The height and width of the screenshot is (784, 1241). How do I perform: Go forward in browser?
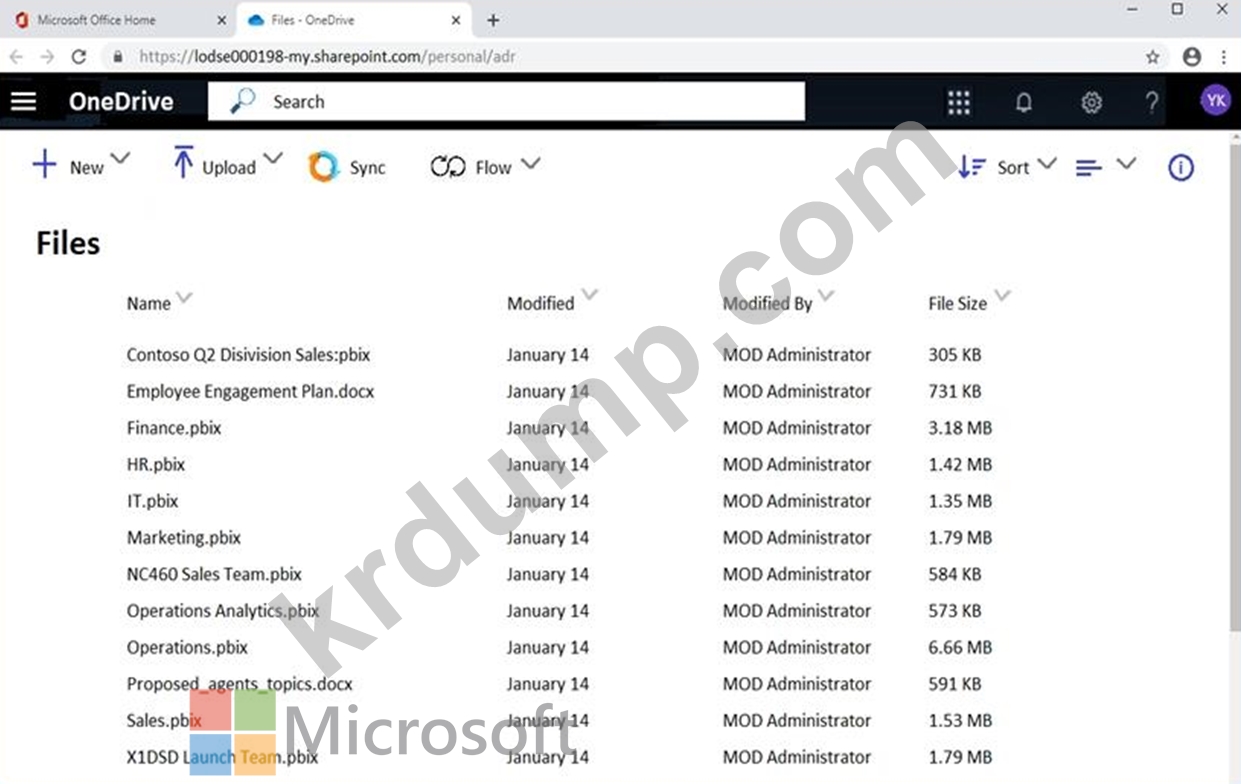point(47,57)
